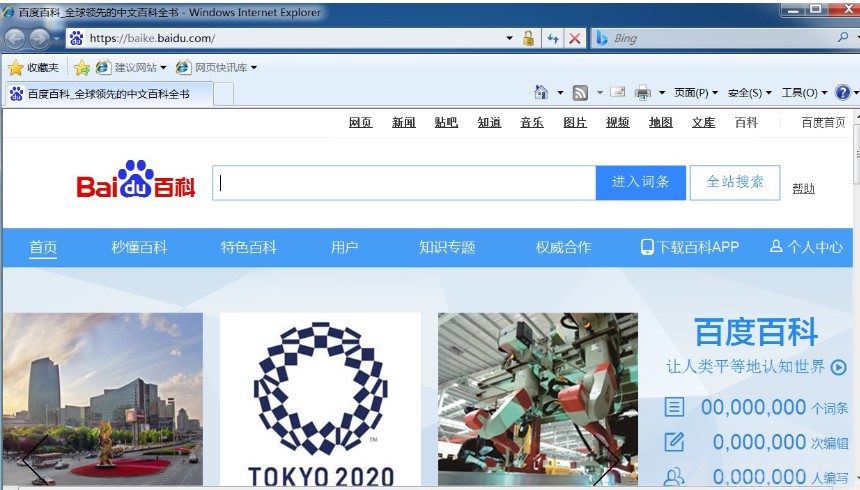Select the 用户 nav item
Screen dimensions: 860x490
[x=344, y=247]
